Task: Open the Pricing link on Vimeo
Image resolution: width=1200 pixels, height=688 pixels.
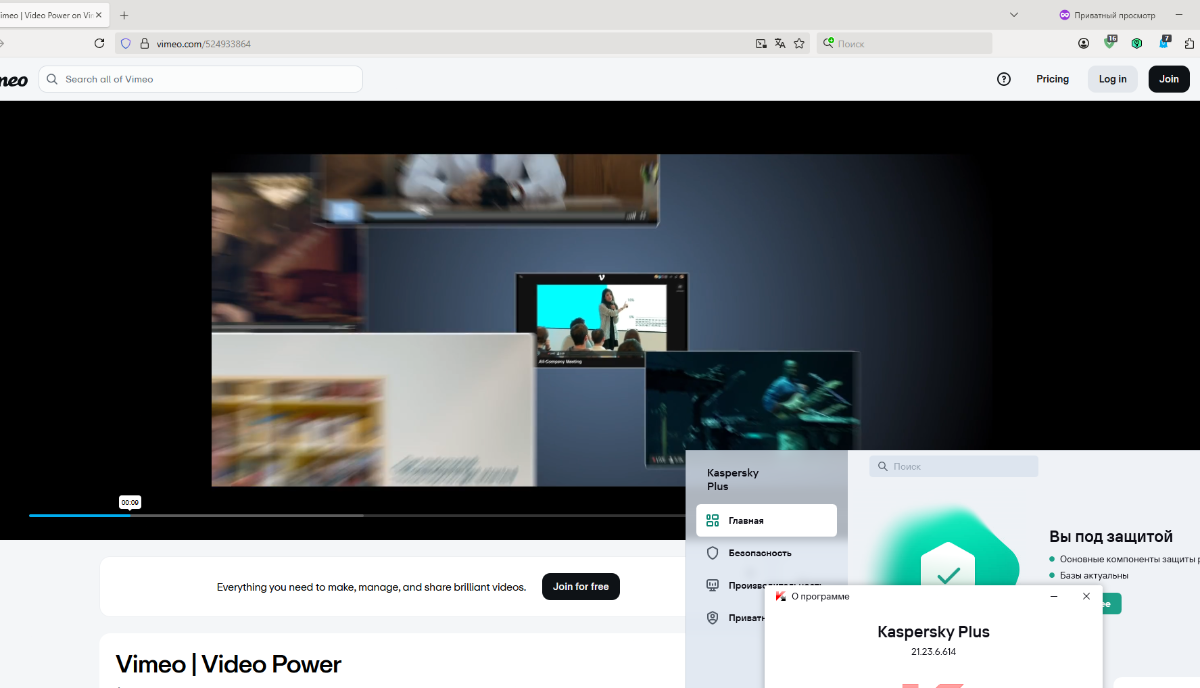Action: coord(1052,79)
